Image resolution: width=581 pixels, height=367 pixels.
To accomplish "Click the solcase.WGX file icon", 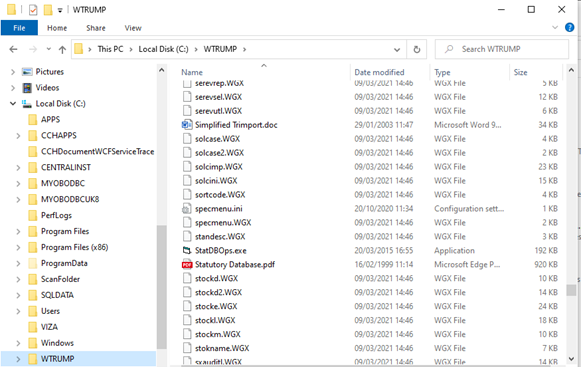I will coord(187,139).
